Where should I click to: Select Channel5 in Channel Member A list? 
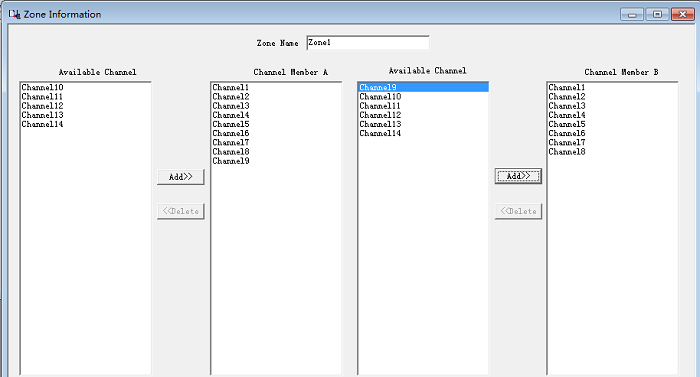coord(231,124)
